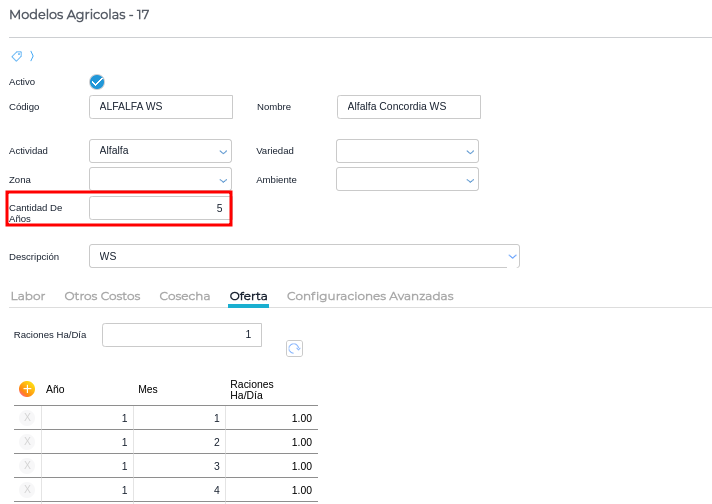
Task: Click the orange add row plus icon
Action: pyautogui.click(x=27, y=389)
